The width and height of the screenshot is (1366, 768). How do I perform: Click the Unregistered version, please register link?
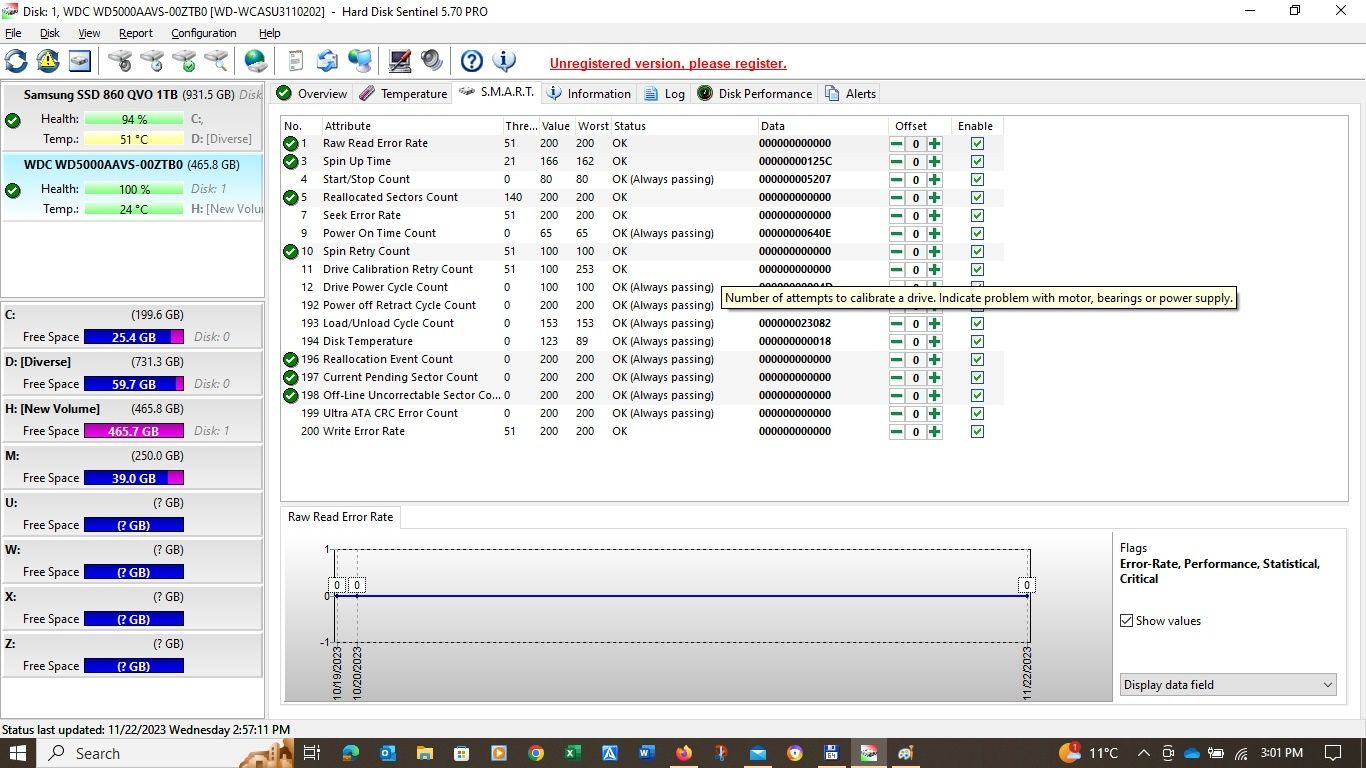(668, 63)
